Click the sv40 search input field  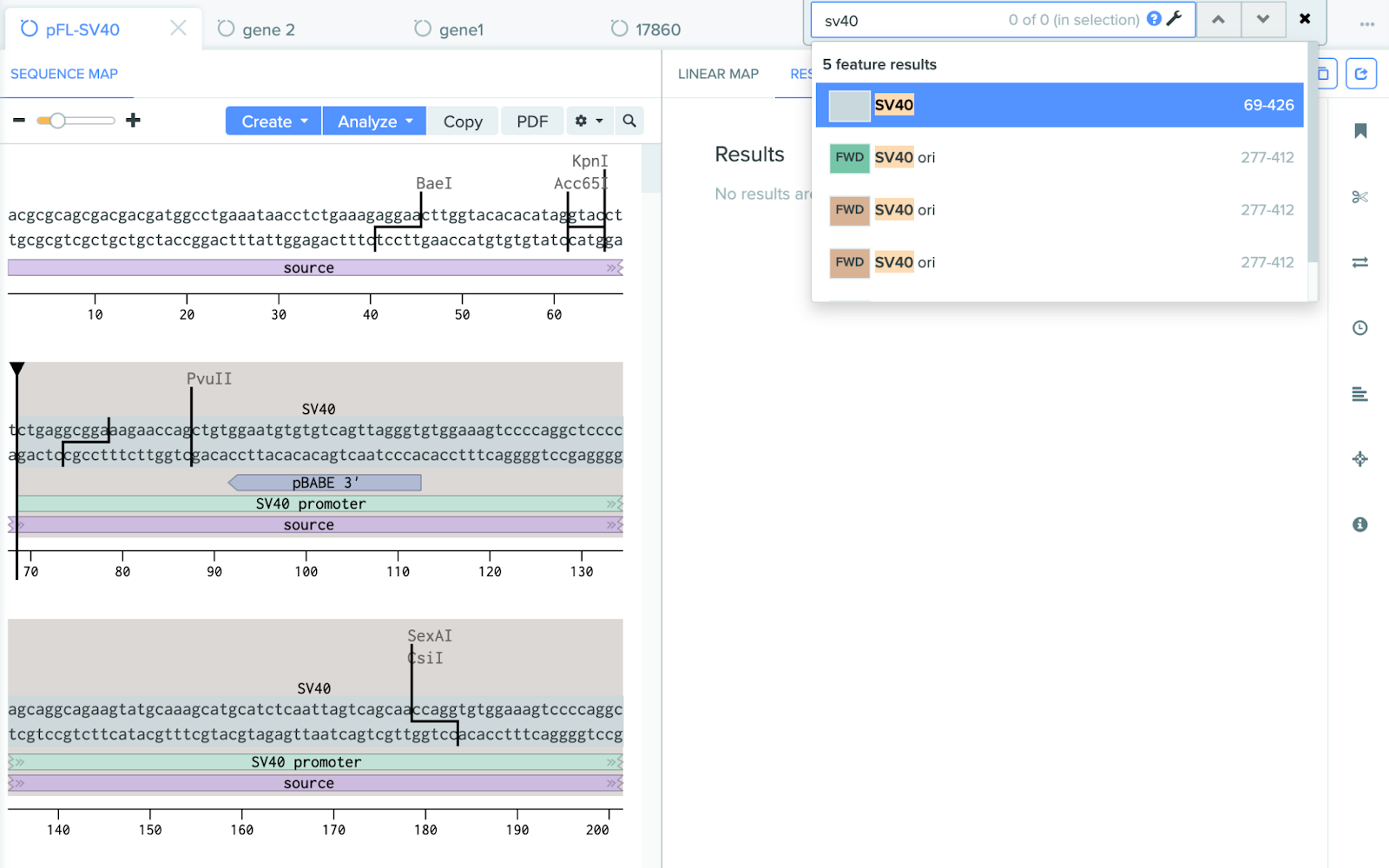click(912, 20)
